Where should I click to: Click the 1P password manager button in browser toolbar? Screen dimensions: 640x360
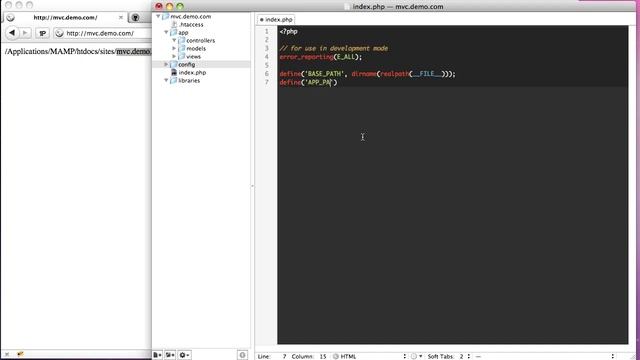pos(42,33)
